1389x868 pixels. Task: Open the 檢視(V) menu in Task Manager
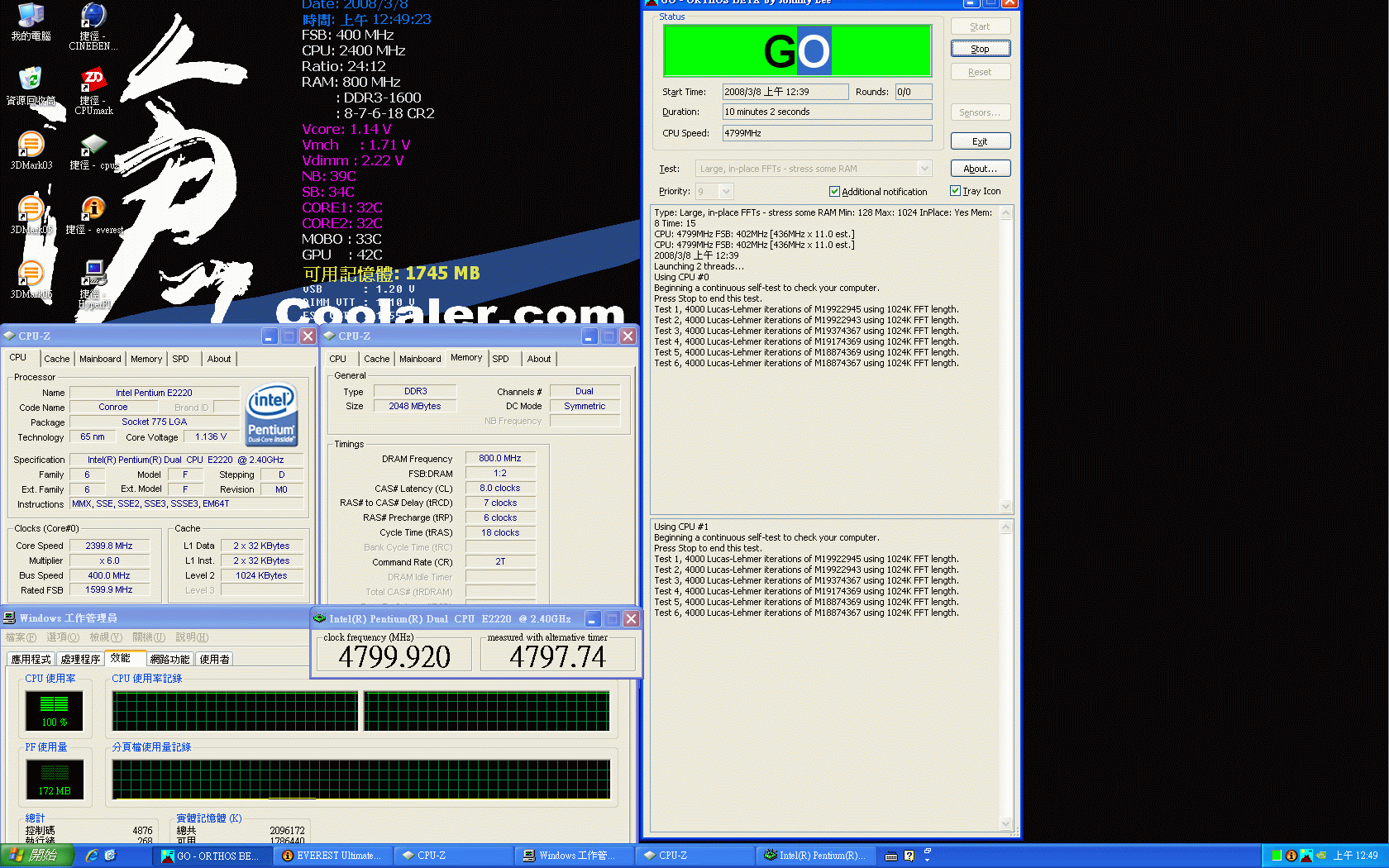tap(106, 637)
